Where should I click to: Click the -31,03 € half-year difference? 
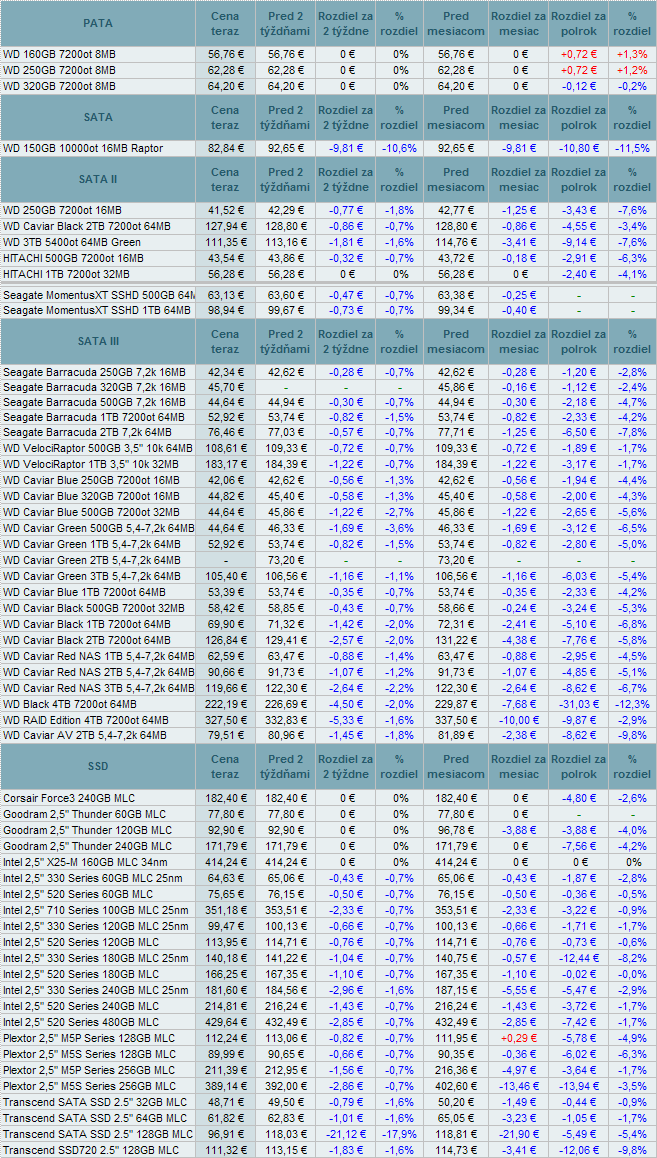(579, 704)
